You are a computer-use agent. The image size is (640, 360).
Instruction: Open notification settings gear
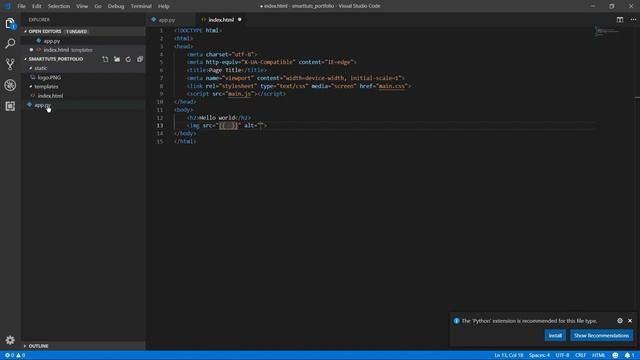coord(620,321)
